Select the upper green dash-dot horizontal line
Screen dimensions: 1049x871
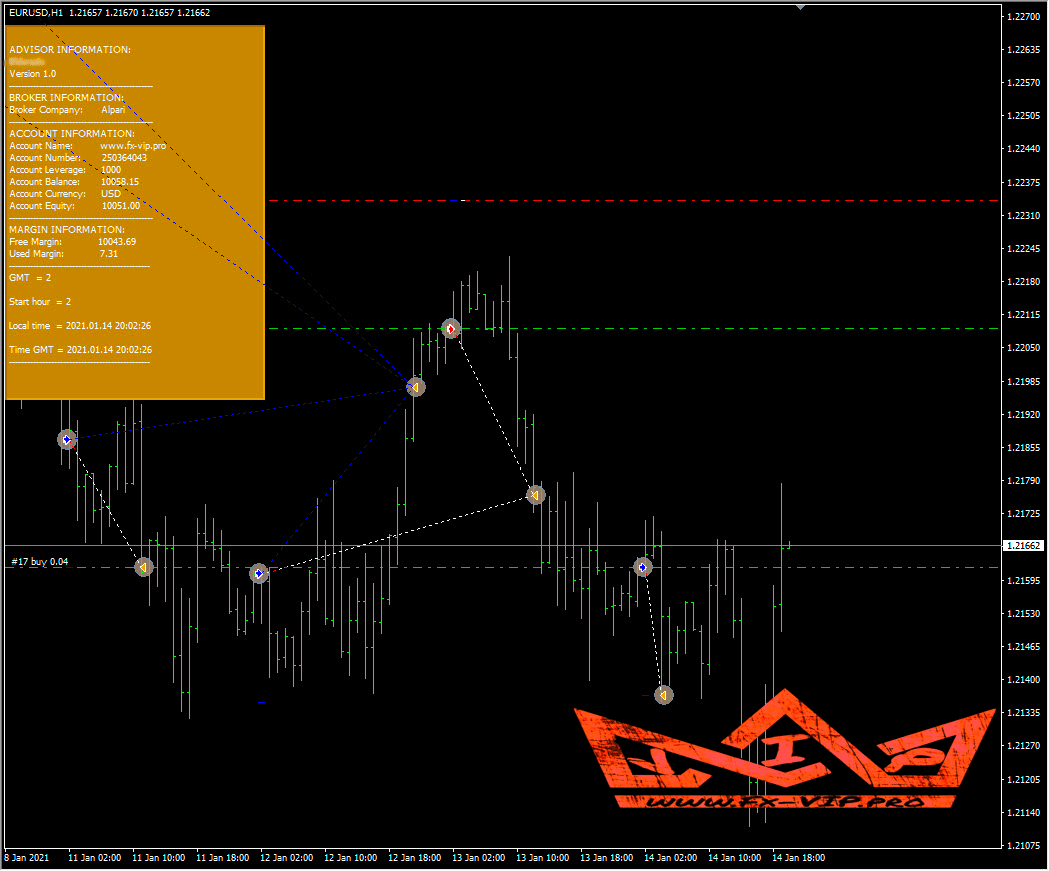coord(700,328)
